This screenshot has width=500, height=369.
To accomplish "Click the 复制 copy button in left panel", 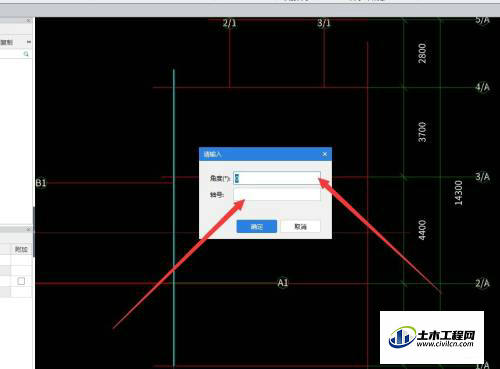I will point(7,42).
